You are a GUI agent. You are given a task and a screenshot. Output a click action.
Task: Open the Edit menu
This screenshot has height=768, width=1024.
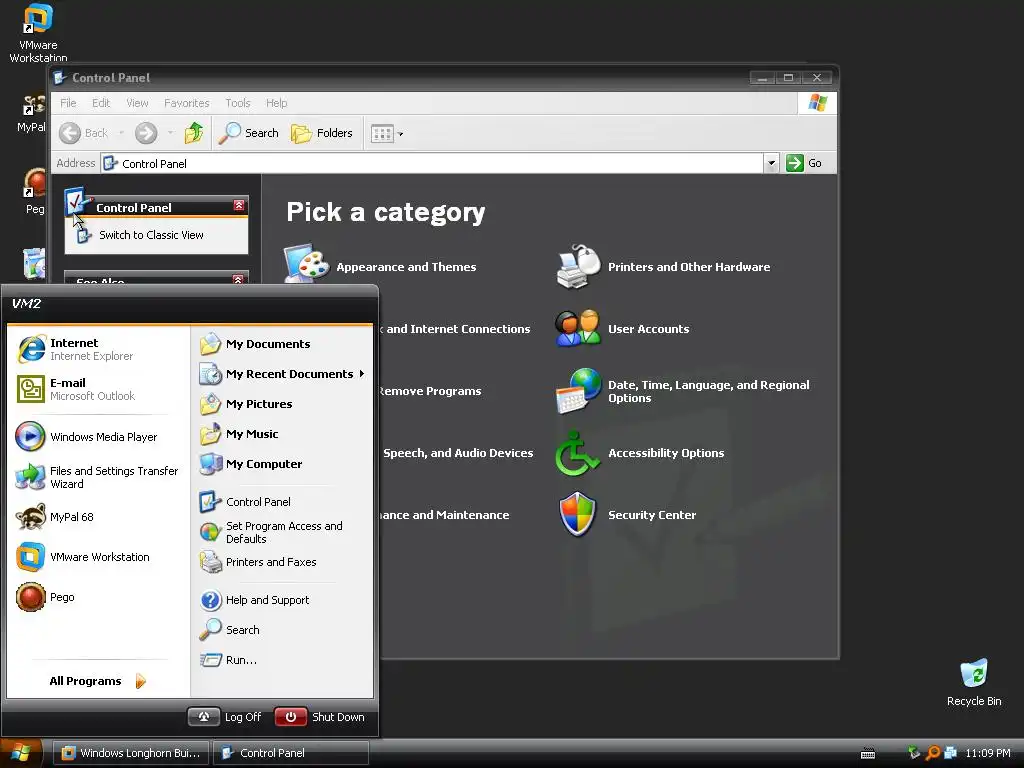(x=101, y=103)
